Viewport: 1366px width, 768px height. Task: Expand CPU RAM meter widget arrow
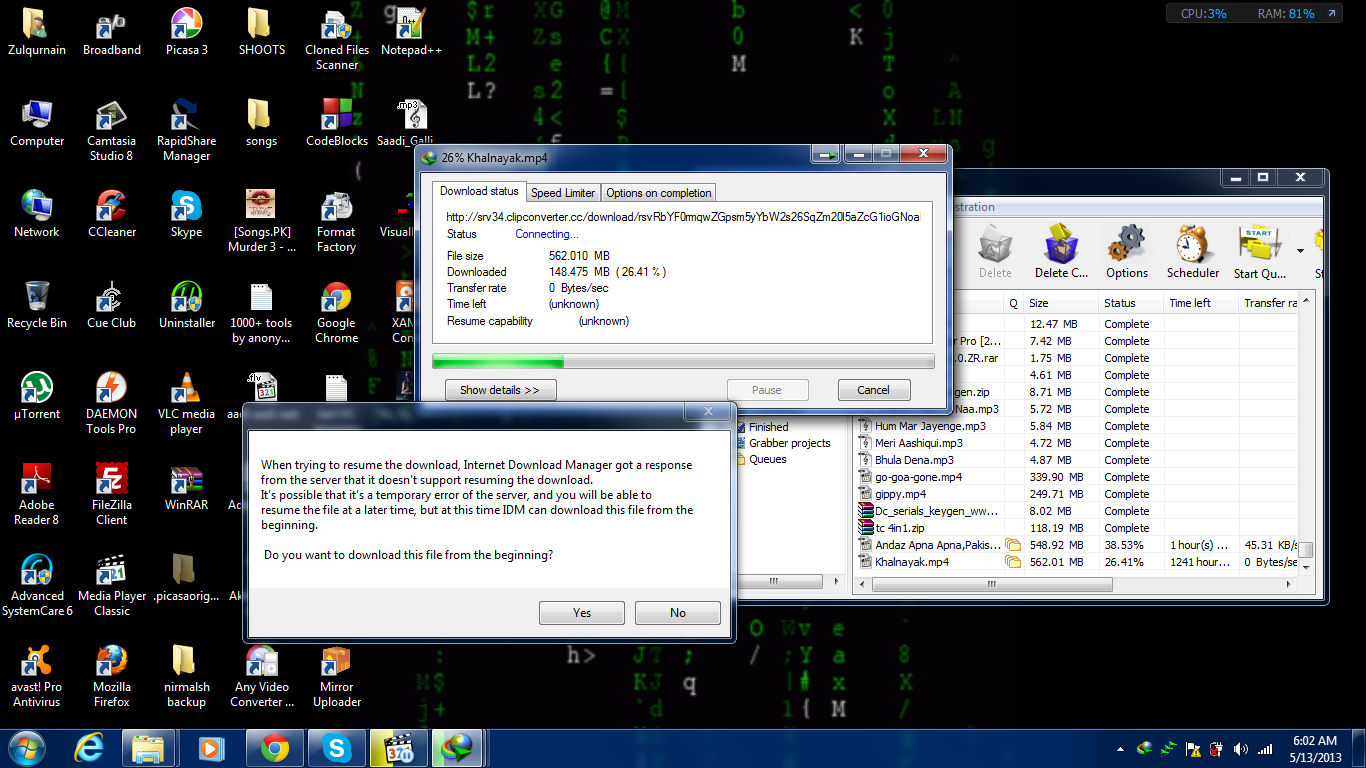pyautogui.click(x=1331, y=14)
